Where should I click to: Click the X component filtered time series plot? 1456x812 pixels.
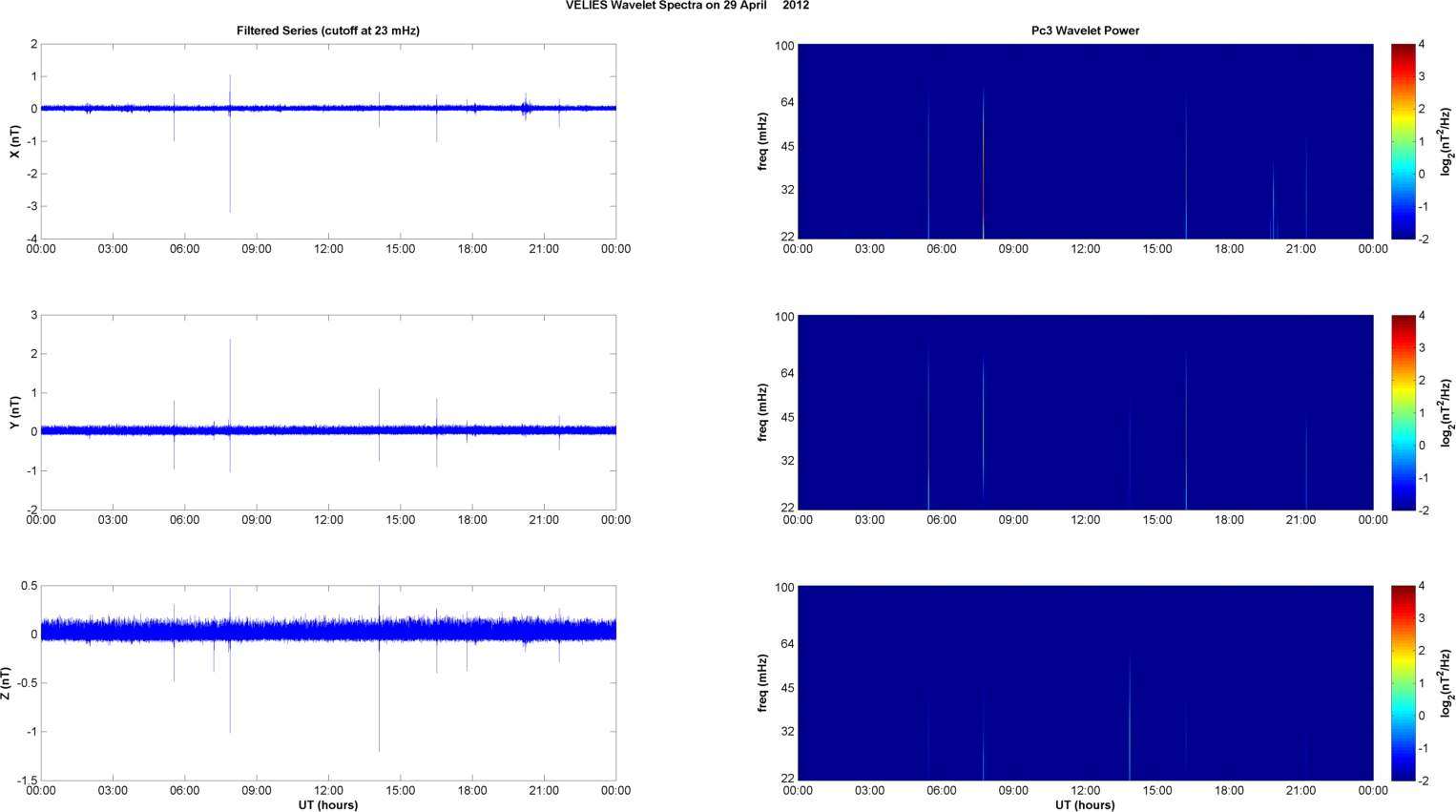pos(328,141)
